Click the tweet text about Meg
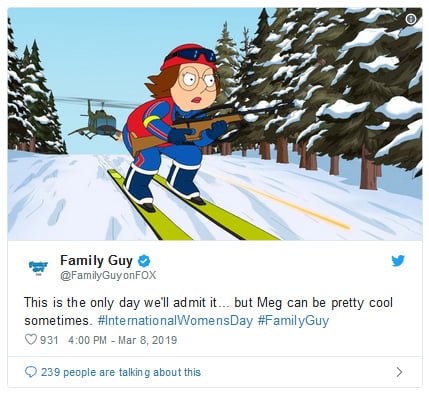429x403 pixels. (x=208, y=311)
